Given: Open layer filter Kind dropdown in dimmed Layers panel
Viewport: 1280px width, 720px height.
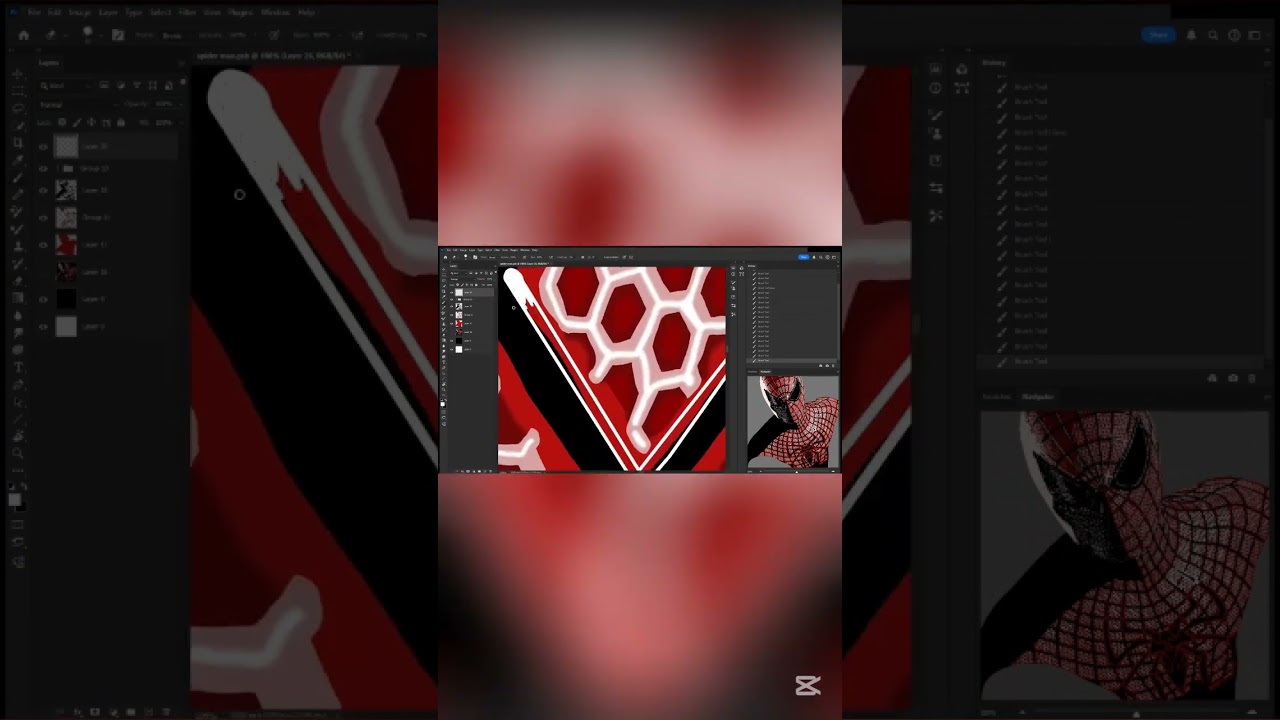Looking at the screenshot, I should point(66,85).
